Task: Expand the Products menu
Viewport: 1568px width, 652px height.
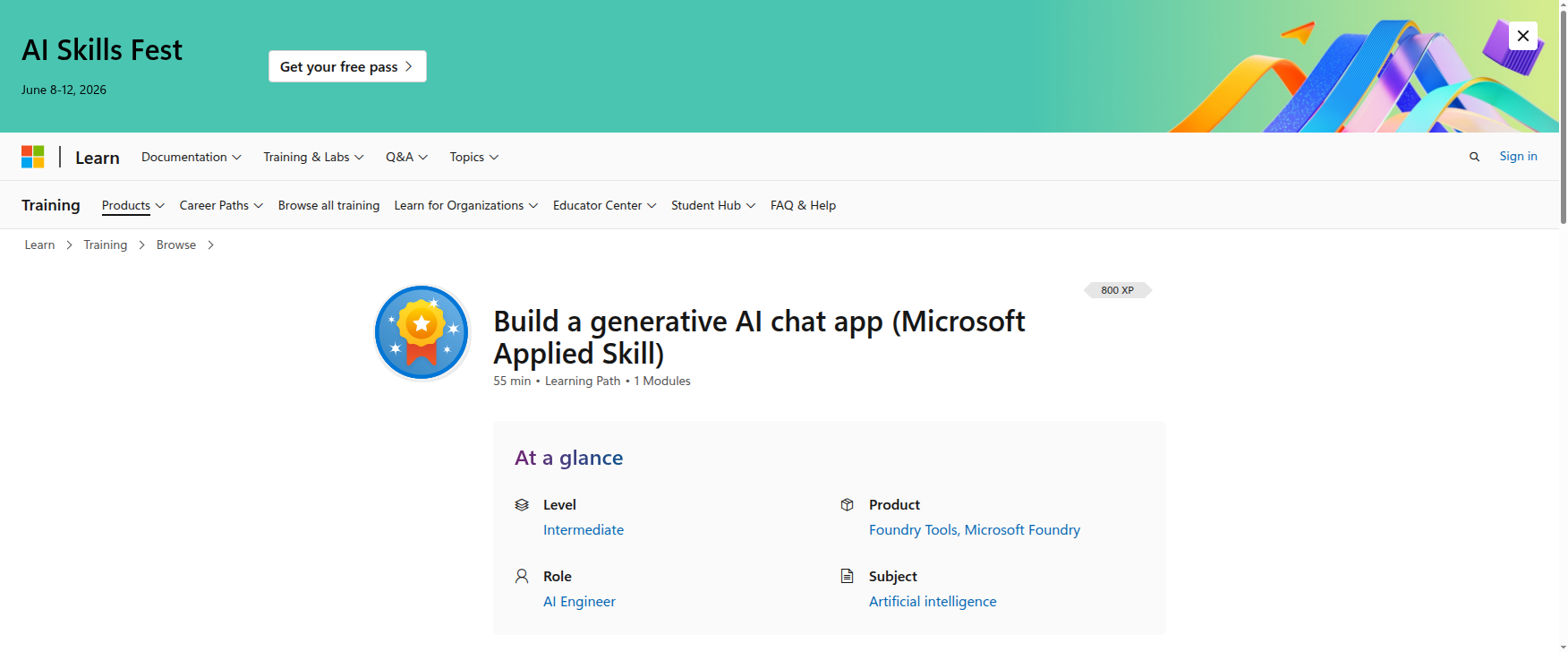Action: 133,205
